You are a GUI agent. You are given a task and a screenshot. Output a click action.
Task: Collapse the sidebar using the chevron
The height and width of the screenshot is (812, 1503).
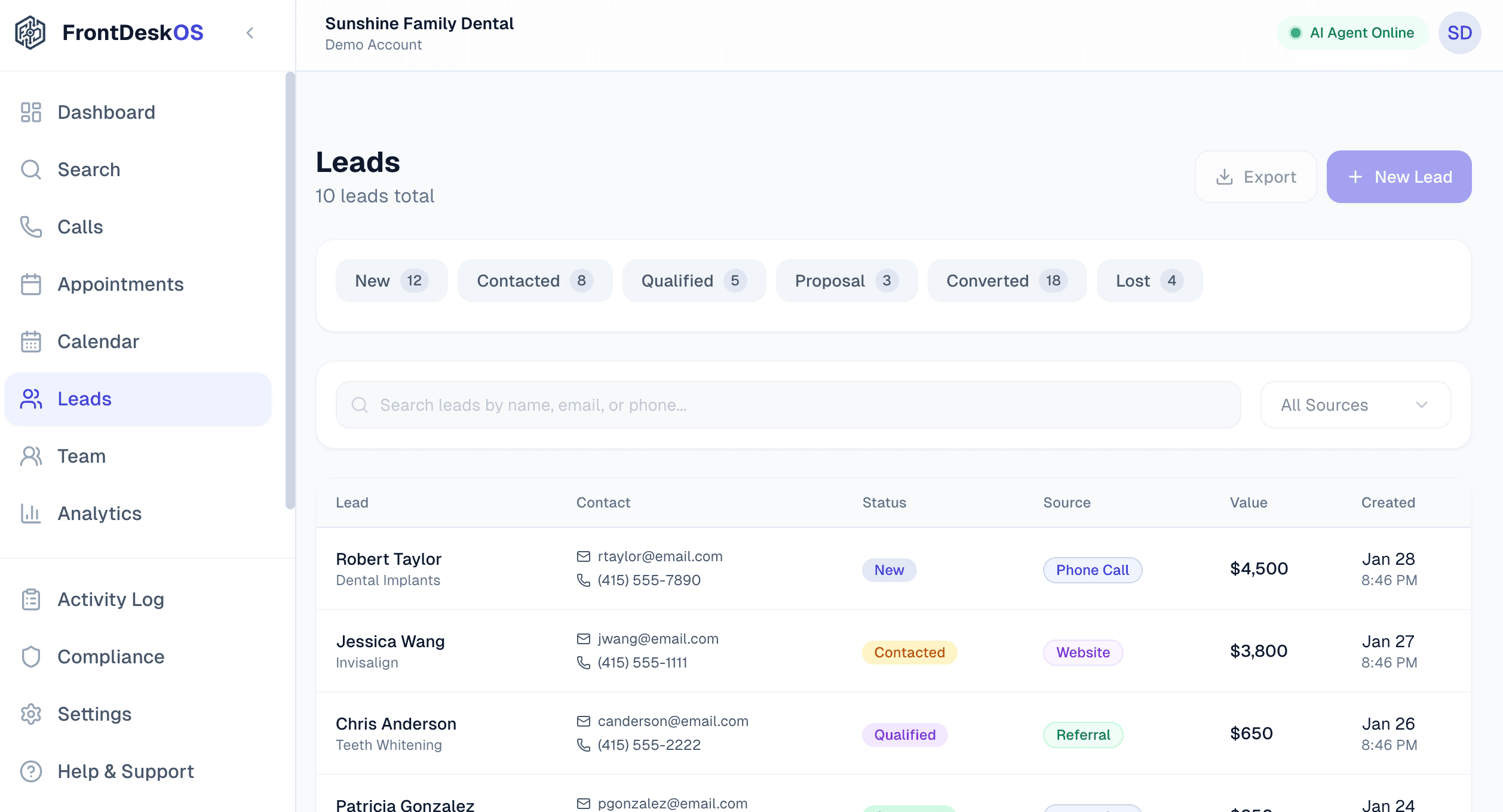(250, 33)
